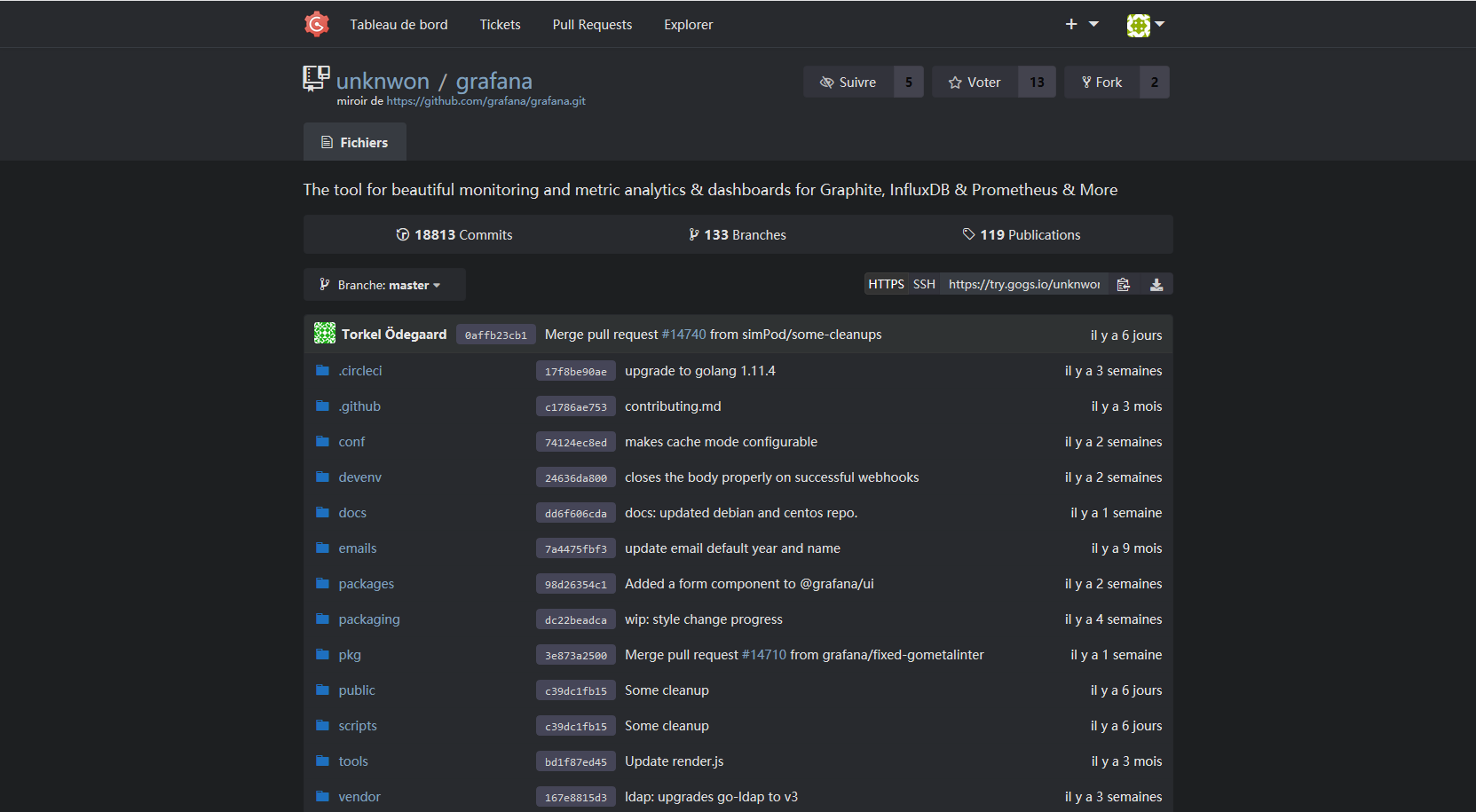The height and width of the screenshot is (812, 1476).
Task: Open the Explorer menu item
Action: point(688,24)
